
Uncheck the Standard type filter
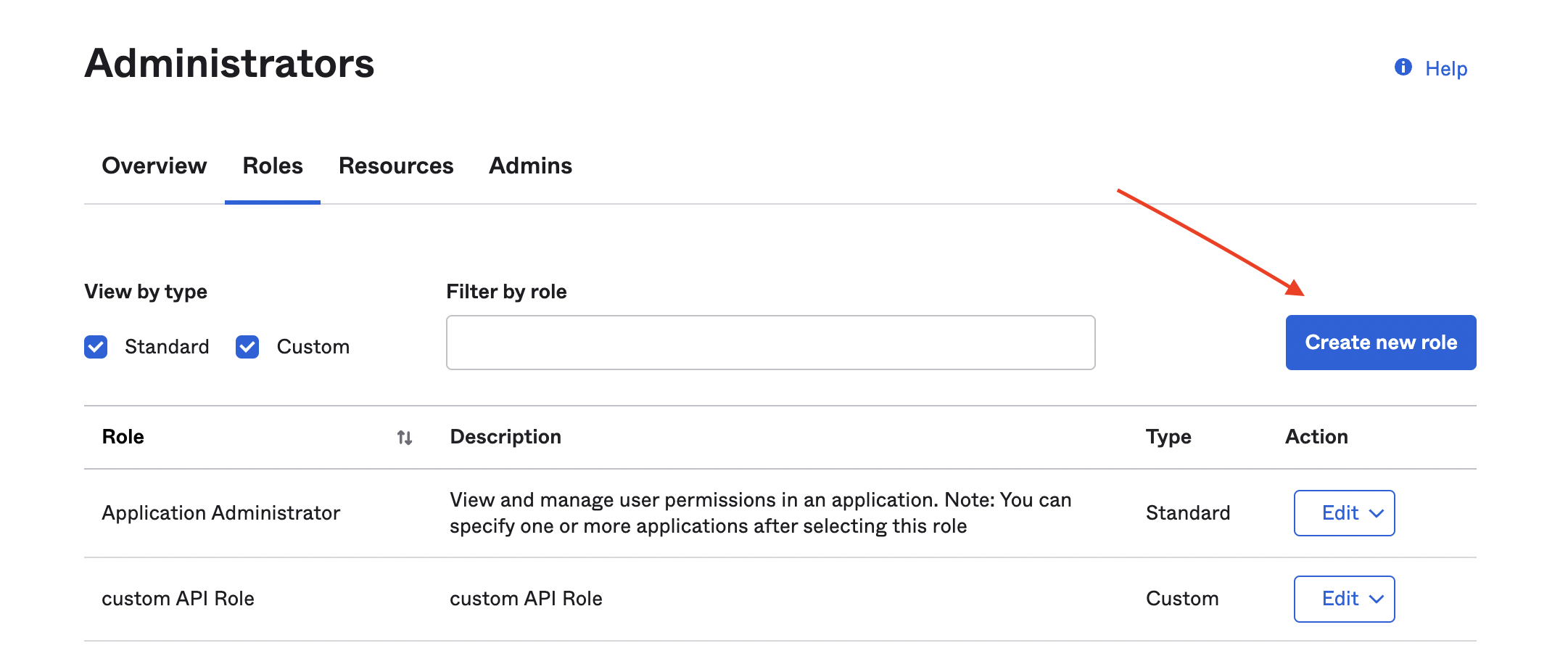pyautogui.click(x=96, y=347)
